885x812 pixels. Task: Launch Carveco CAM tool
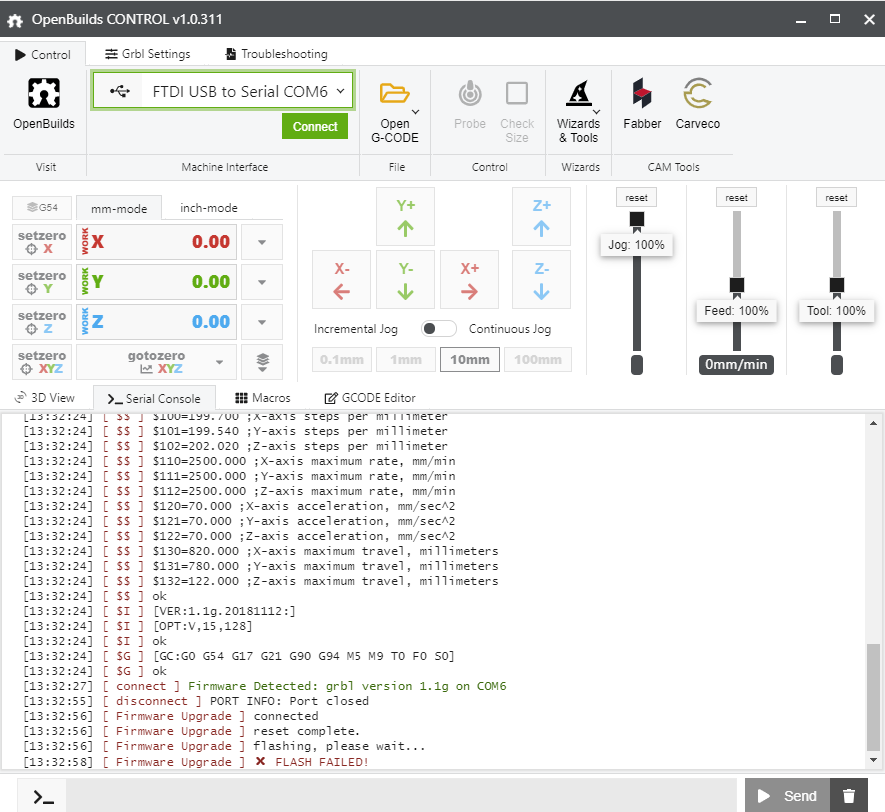click(x=697, y=93)
